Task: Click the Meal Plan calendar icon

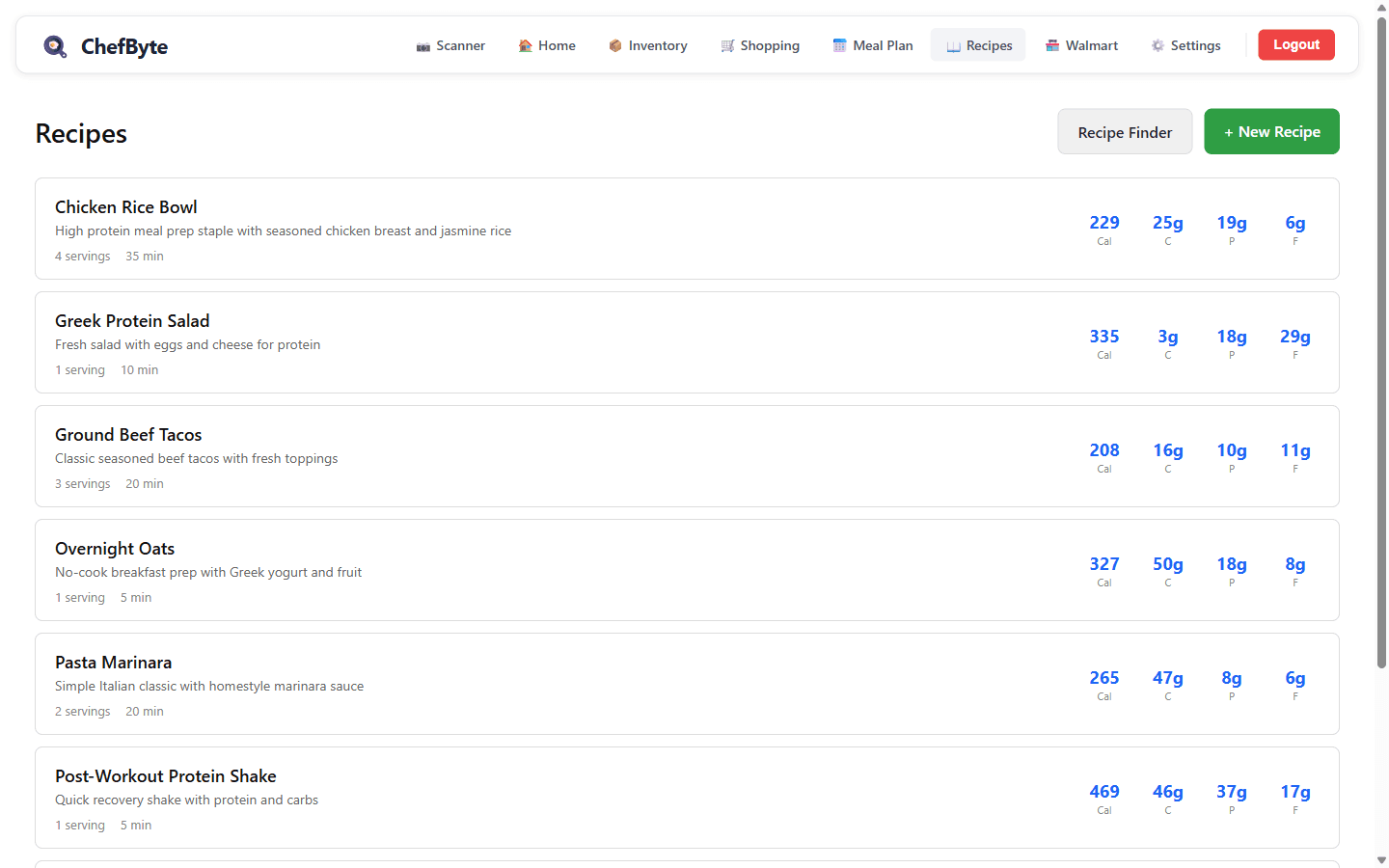Action: [839, 46]
